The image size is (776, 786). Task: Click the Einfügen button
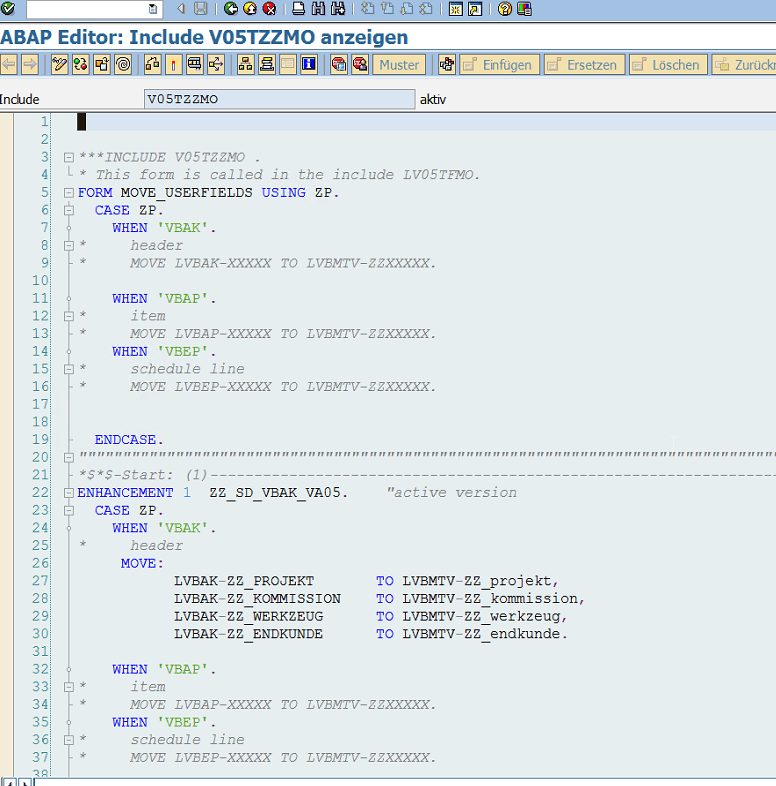point(499,65)
